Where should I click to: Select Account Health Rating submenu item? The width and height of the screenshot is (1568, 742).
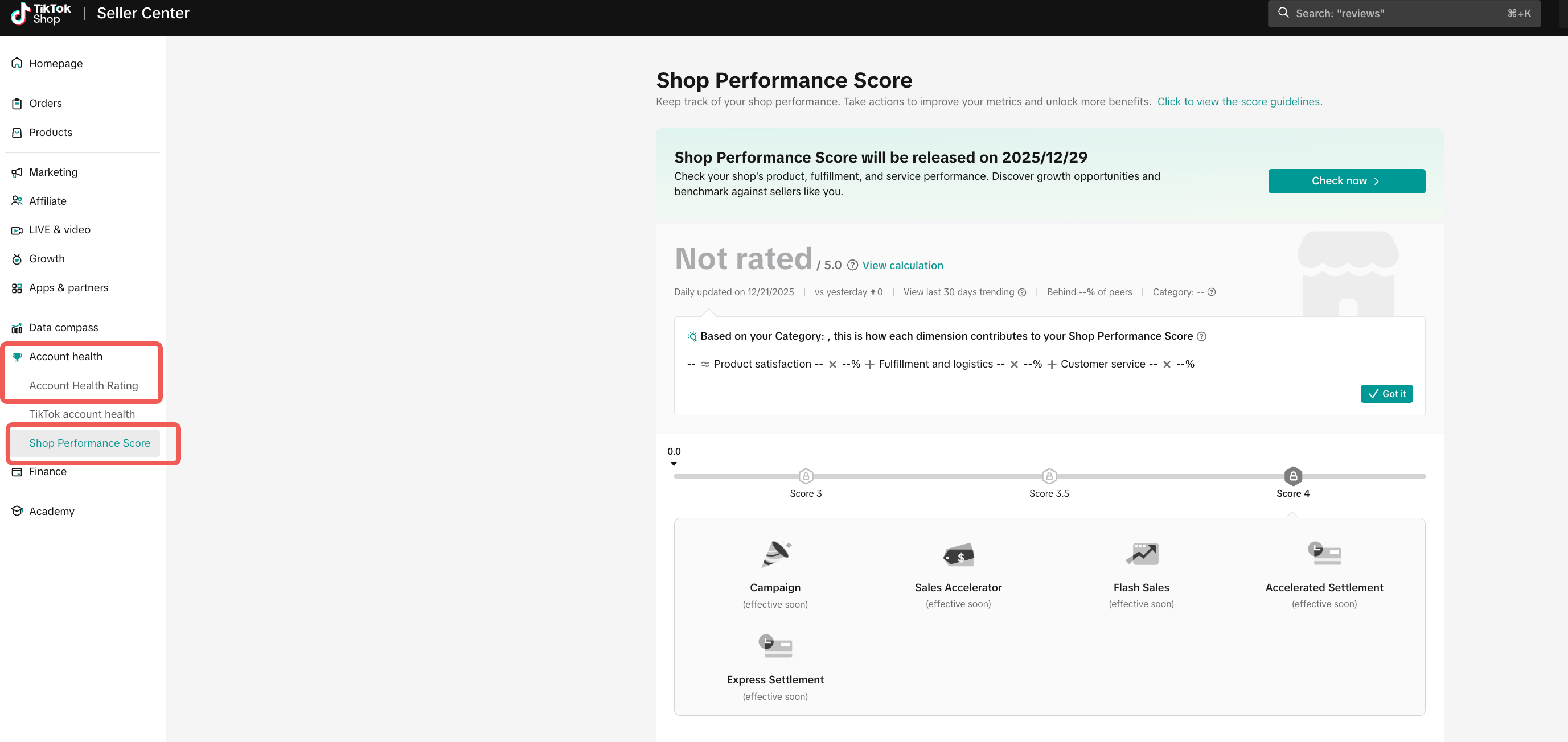[x=83, y=386]
